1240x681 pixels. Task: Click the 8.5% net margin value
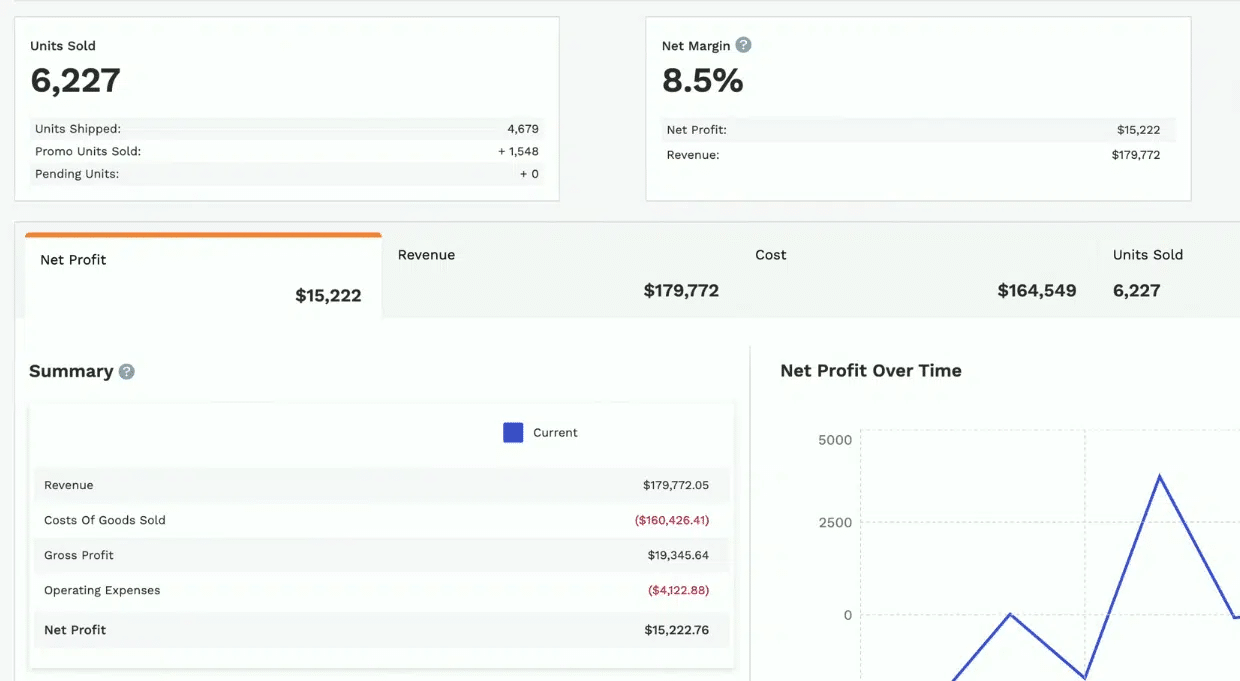pyautogui.click(x=703, y=81)
